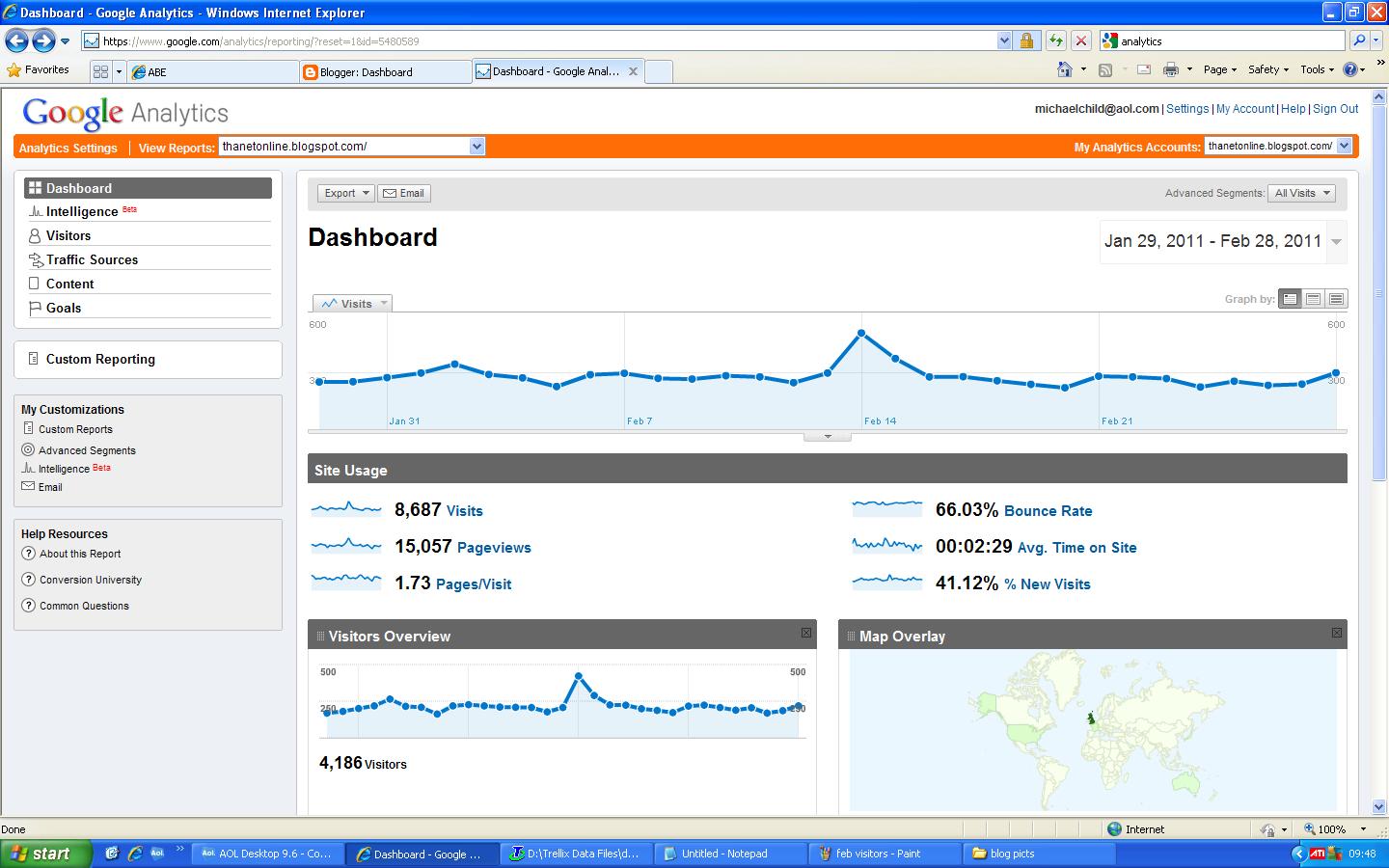Click the search box containing analytics
Screen dimensions: 1389x868
pyautogui.click(x=1222, y=41)
